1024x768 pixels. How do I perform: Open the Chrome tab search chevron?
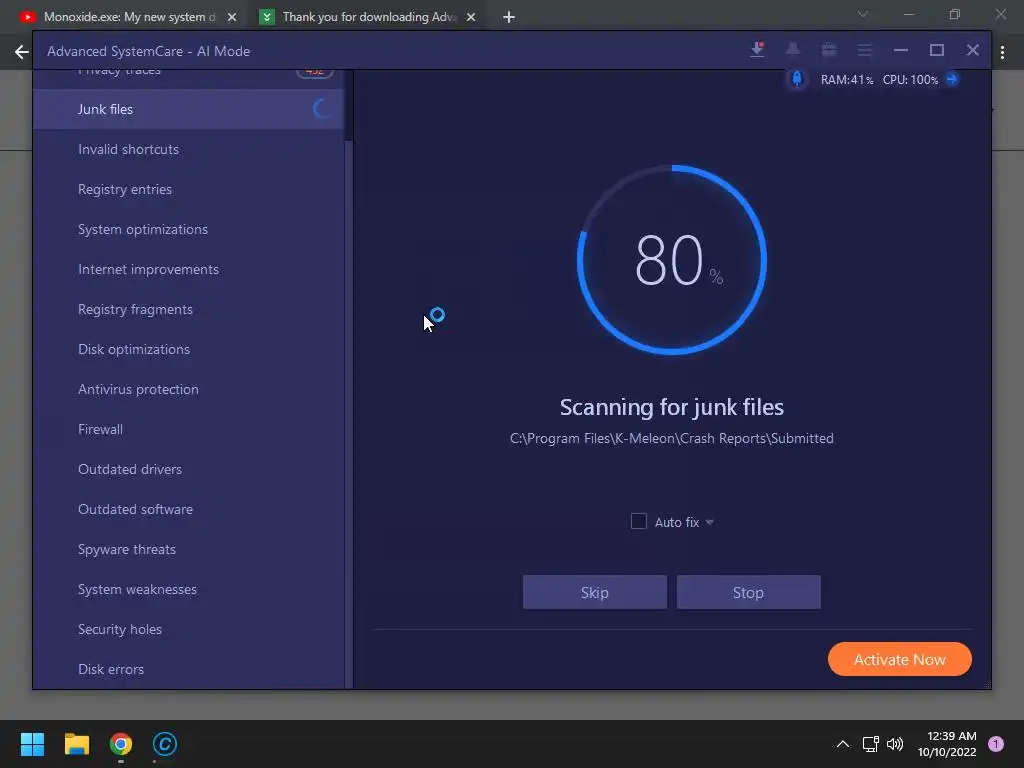click(863, 14)
